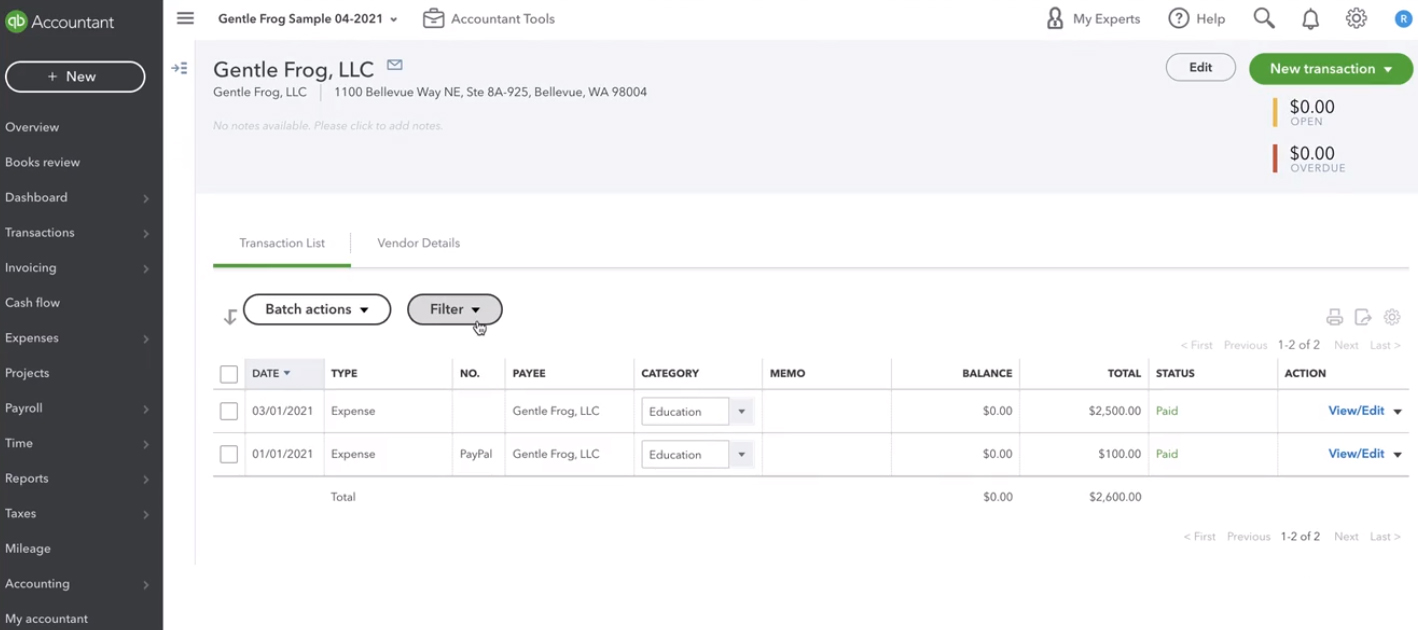Open the New transaction dropdown arrow
This screenshot has width=1418, height=630.
click(x=1388, y=69)
